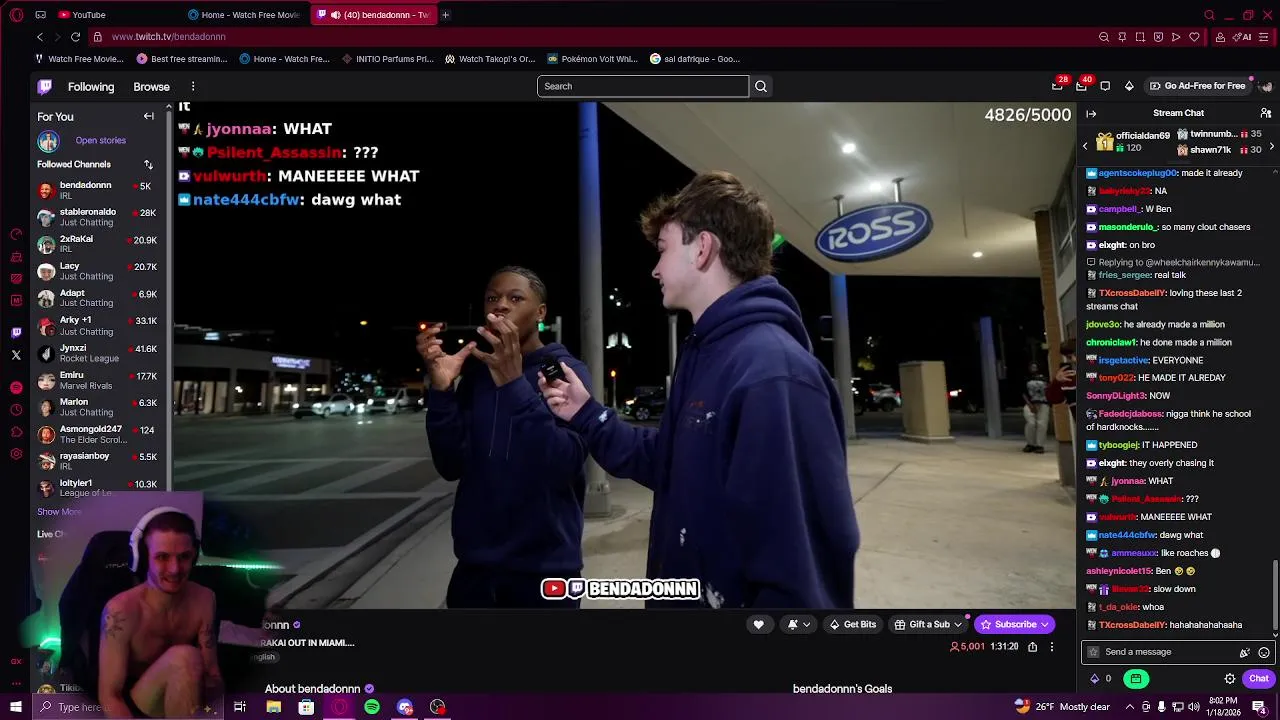The width and height of the screenshot is (1280, 720).
Task: Open the Opera menu logo
Action: coord(16,15)
